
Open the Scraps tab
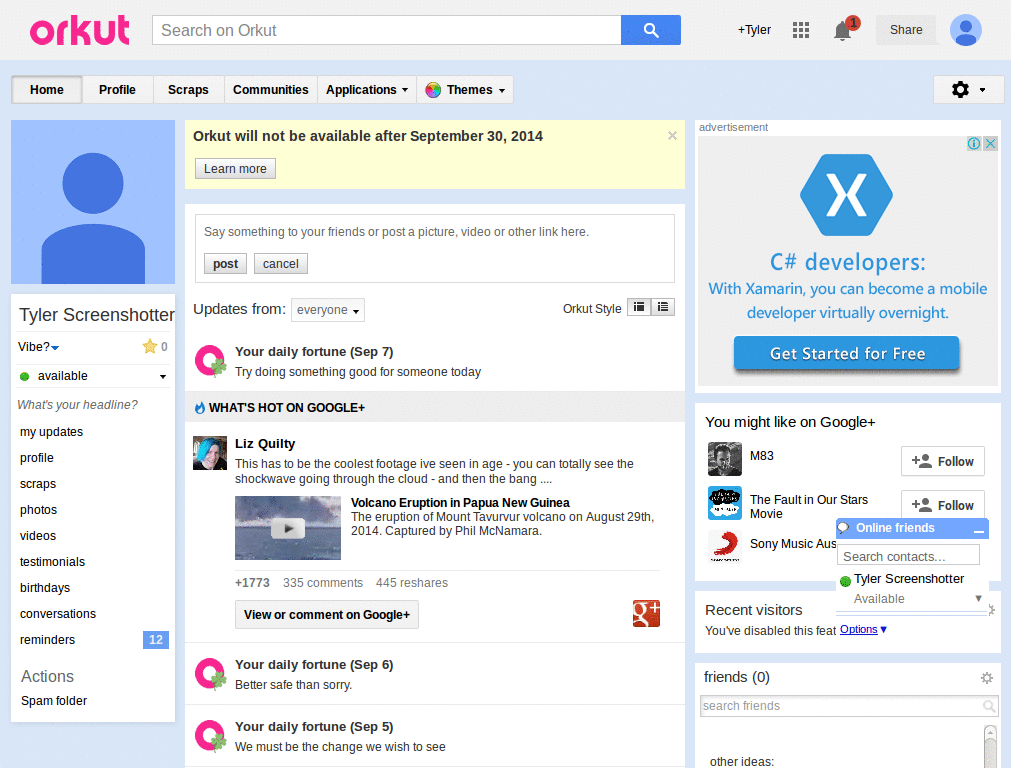tap(188, 90)
